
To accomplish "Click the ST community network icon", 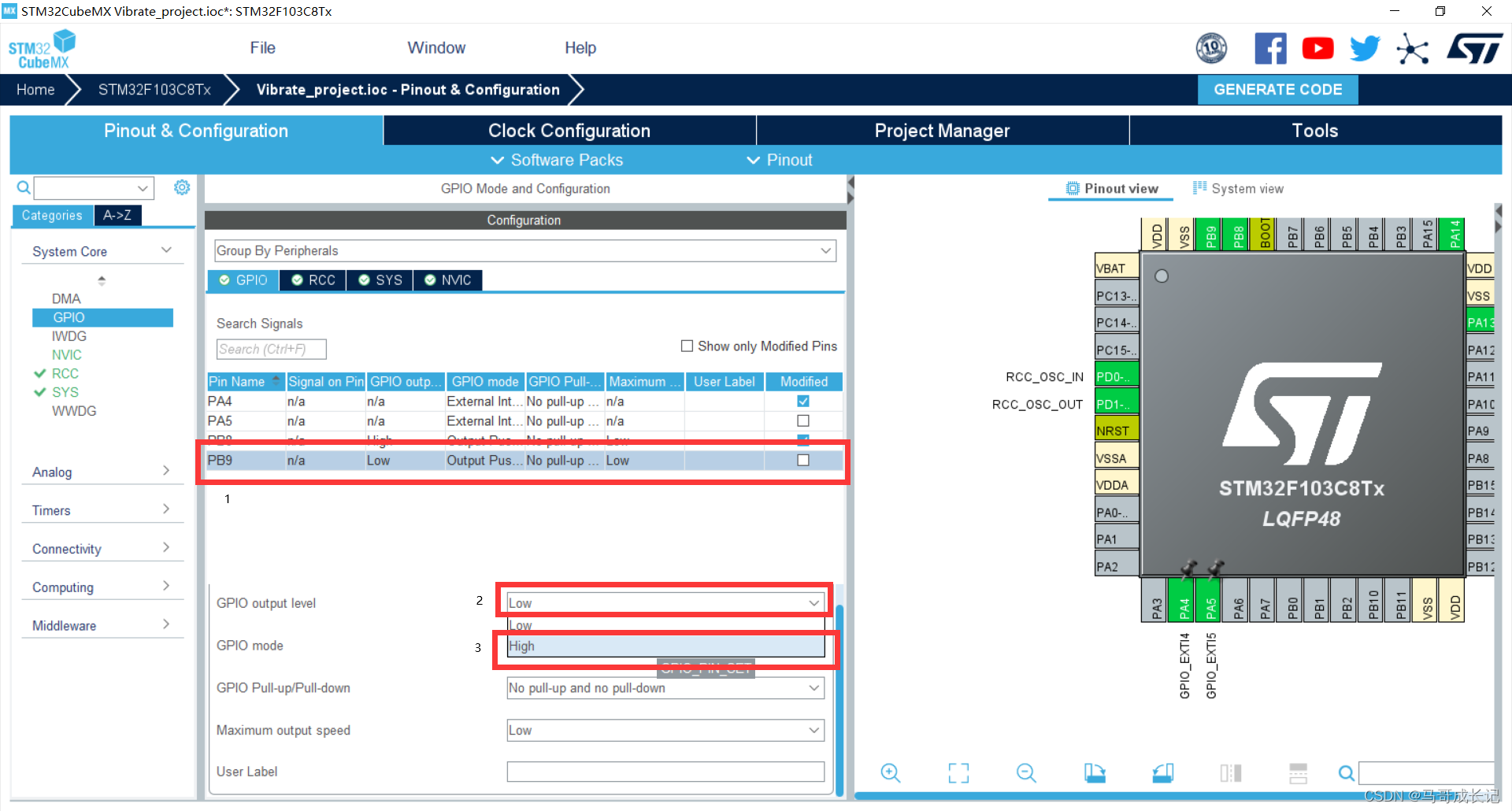I will [x=1412, y=49].
